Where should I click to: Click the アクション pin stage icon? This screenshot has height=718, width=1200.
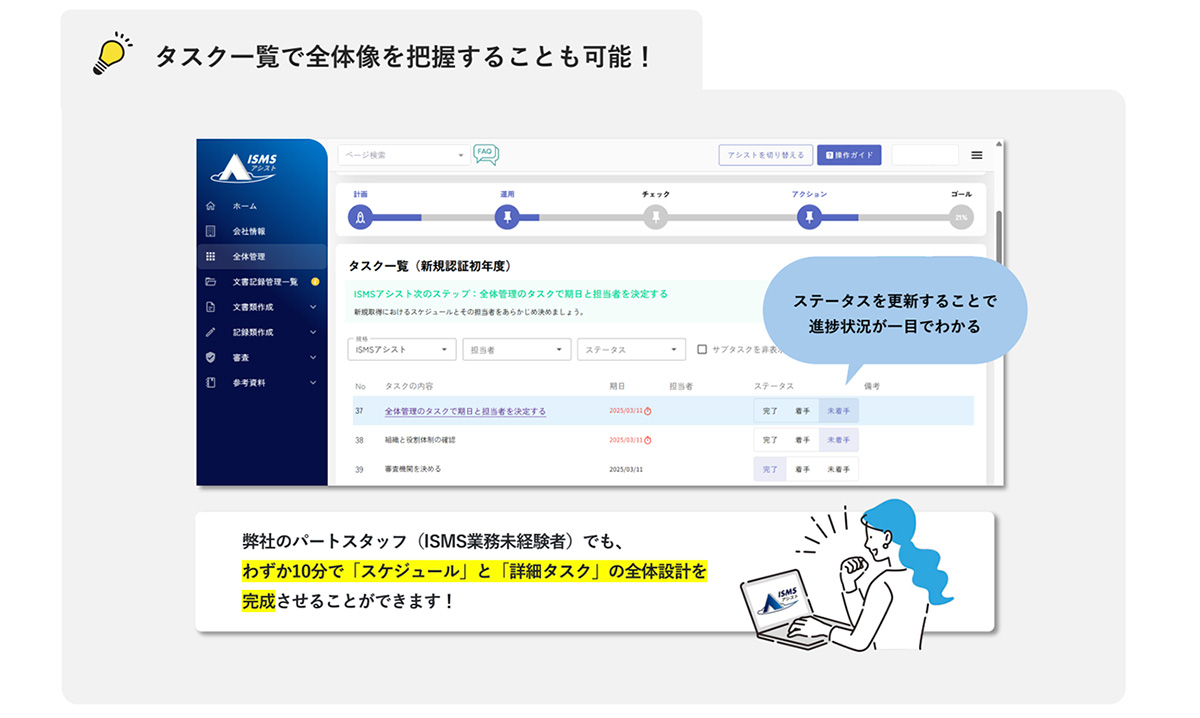click(x=809, y=217)
